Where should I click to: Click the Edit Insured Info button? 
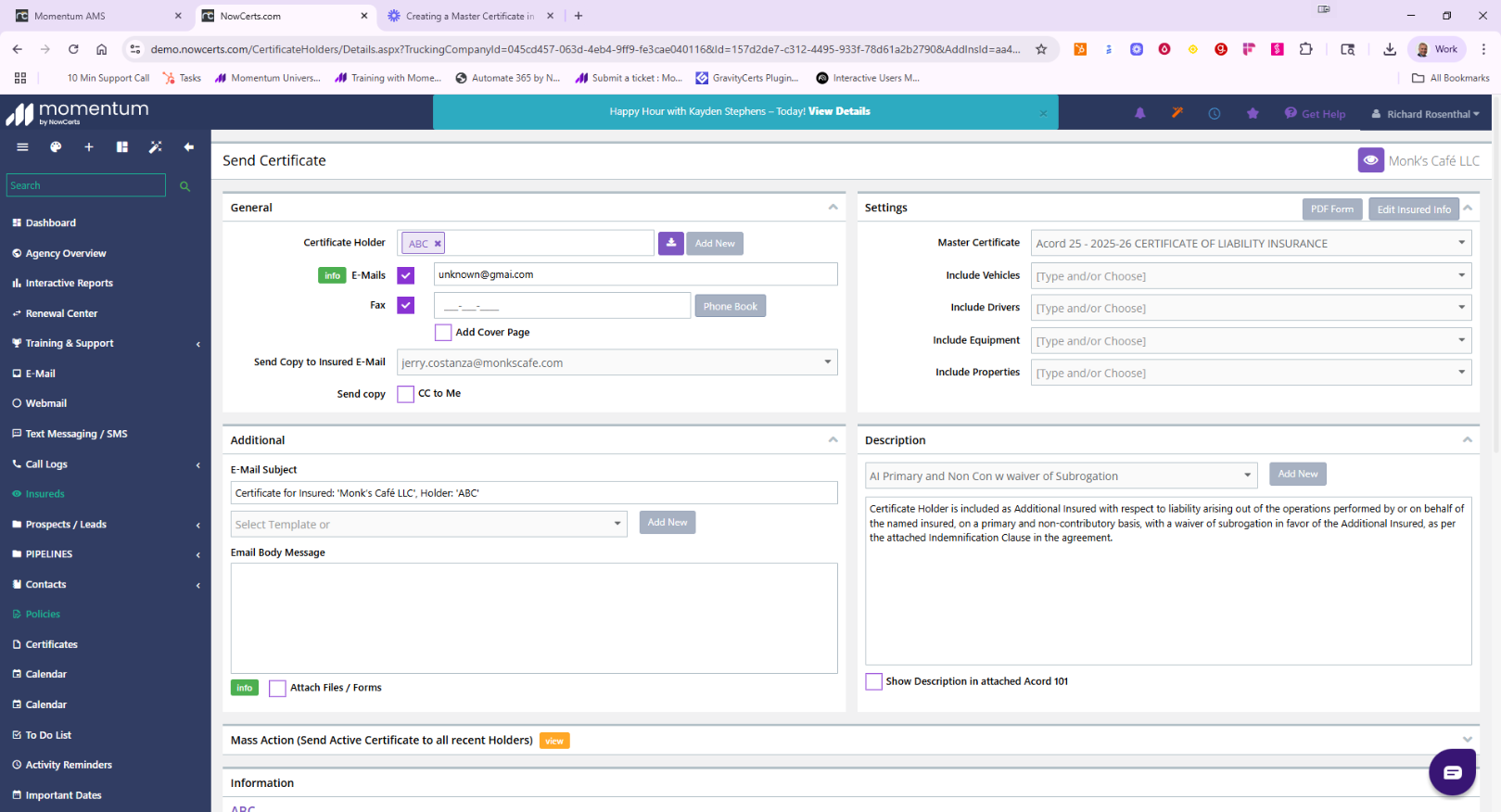[1414, 209]
